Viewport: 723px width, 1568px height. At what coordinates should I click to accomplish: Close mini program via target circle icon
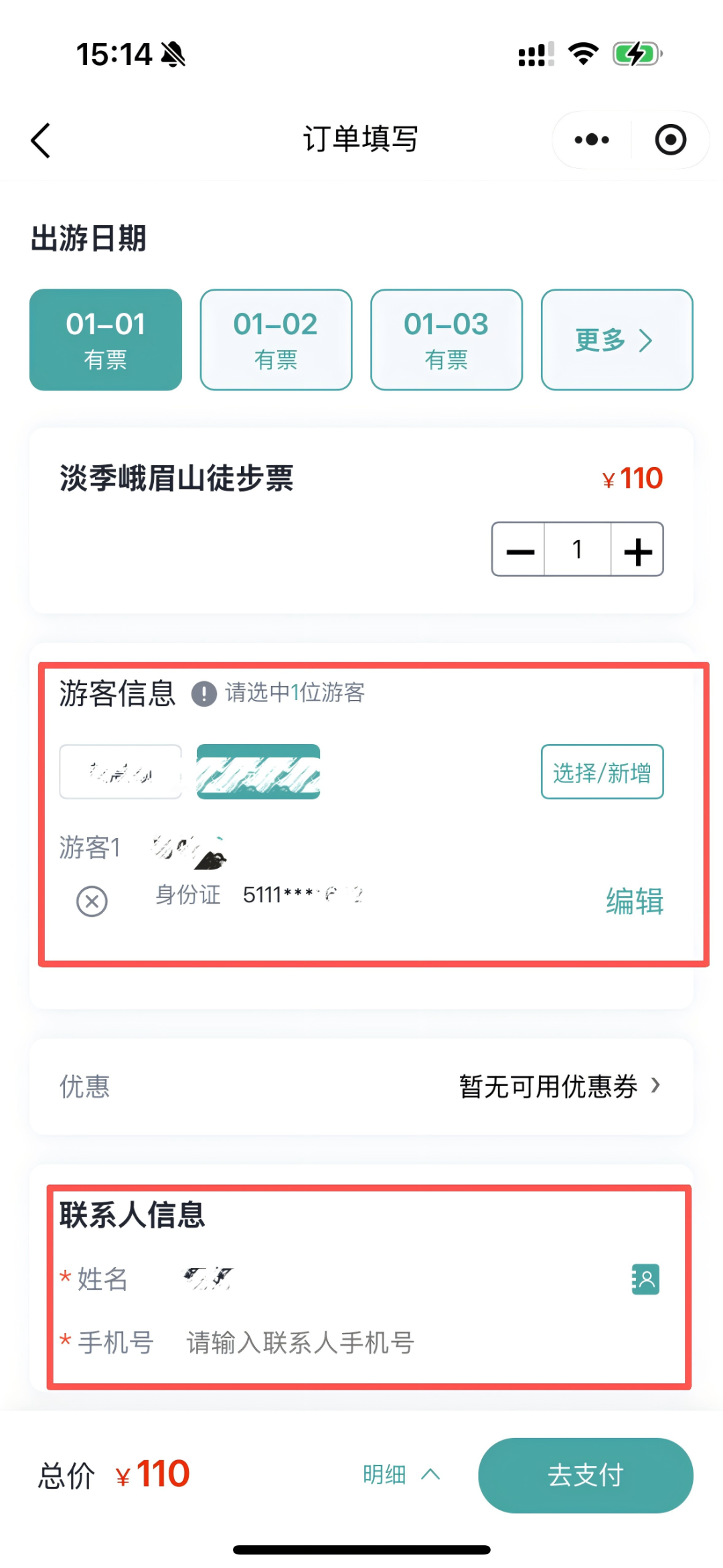(670, 140)
